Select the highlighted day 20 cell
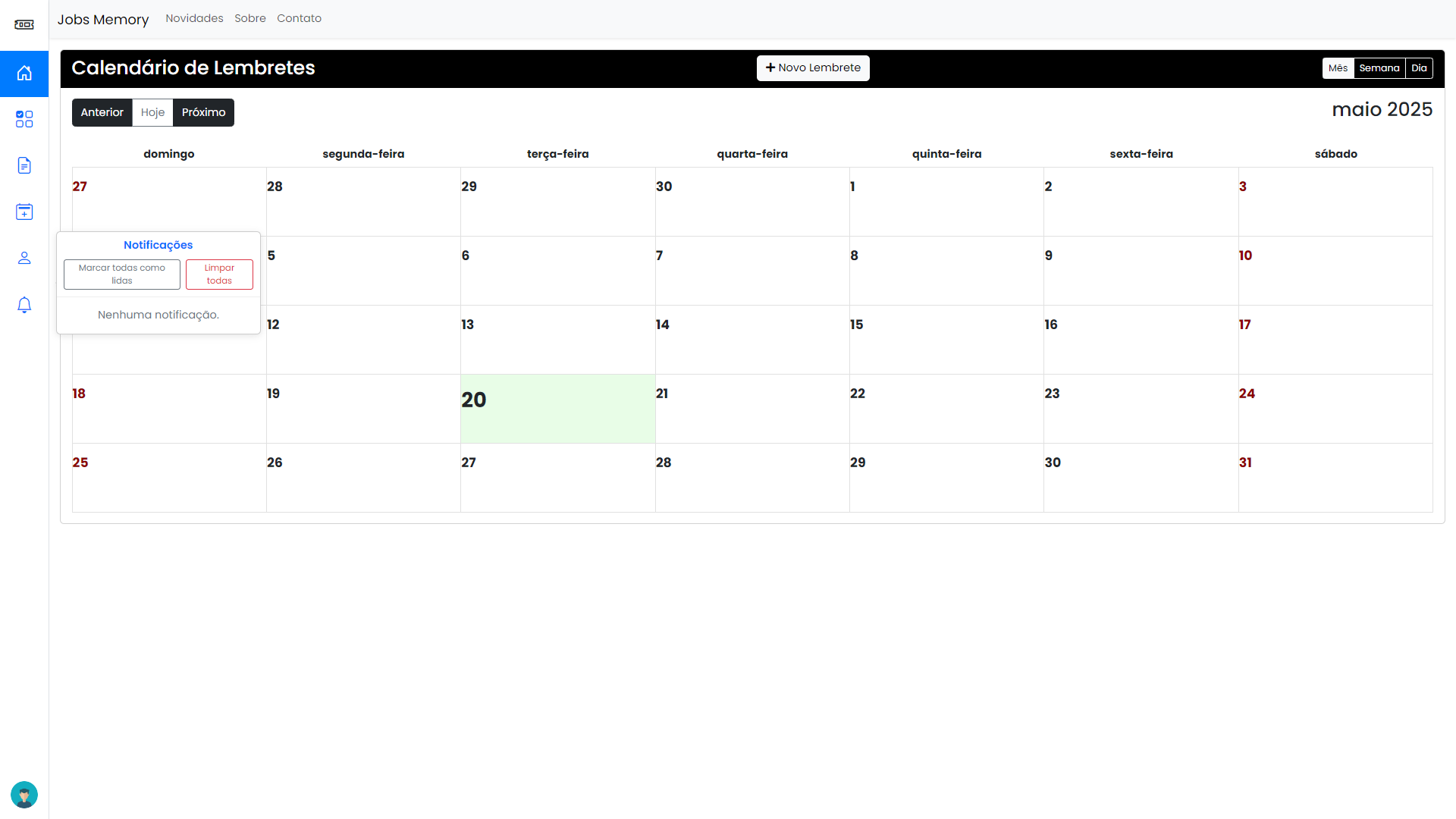Image resolution: width=1456 pixels, height=819 pixels. pos(557,409)
